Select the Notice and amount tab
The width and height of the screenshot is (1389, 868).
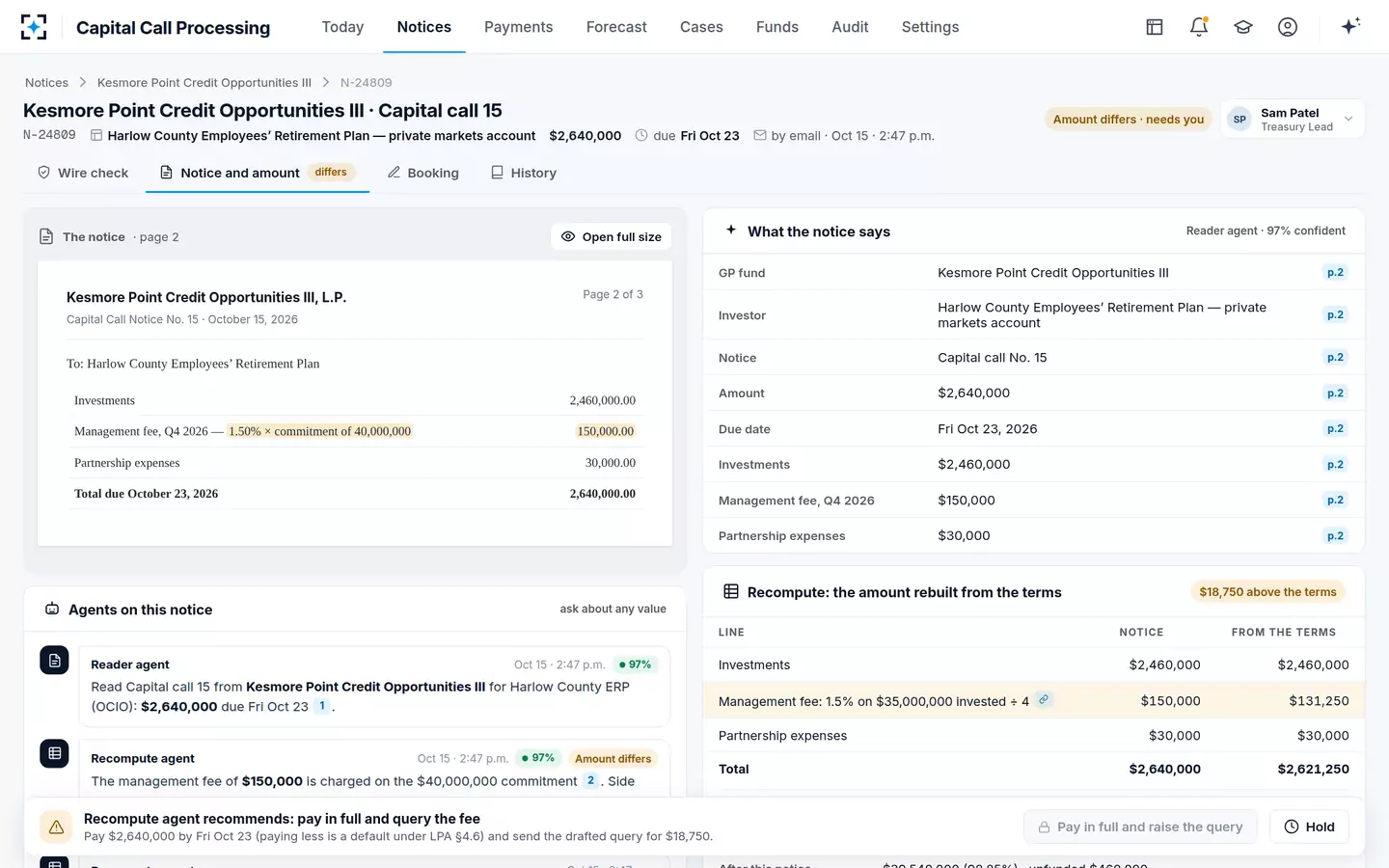tap(258, 173)
